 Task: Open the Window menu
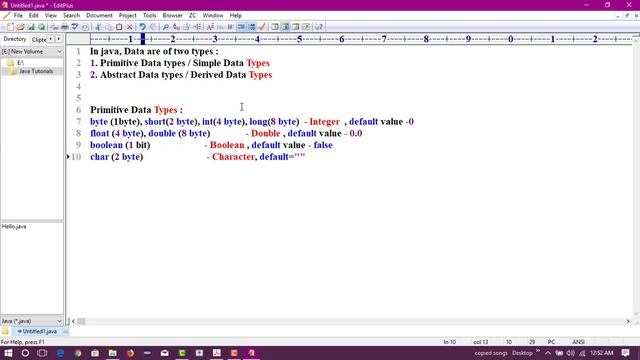(x=213, y=16)
